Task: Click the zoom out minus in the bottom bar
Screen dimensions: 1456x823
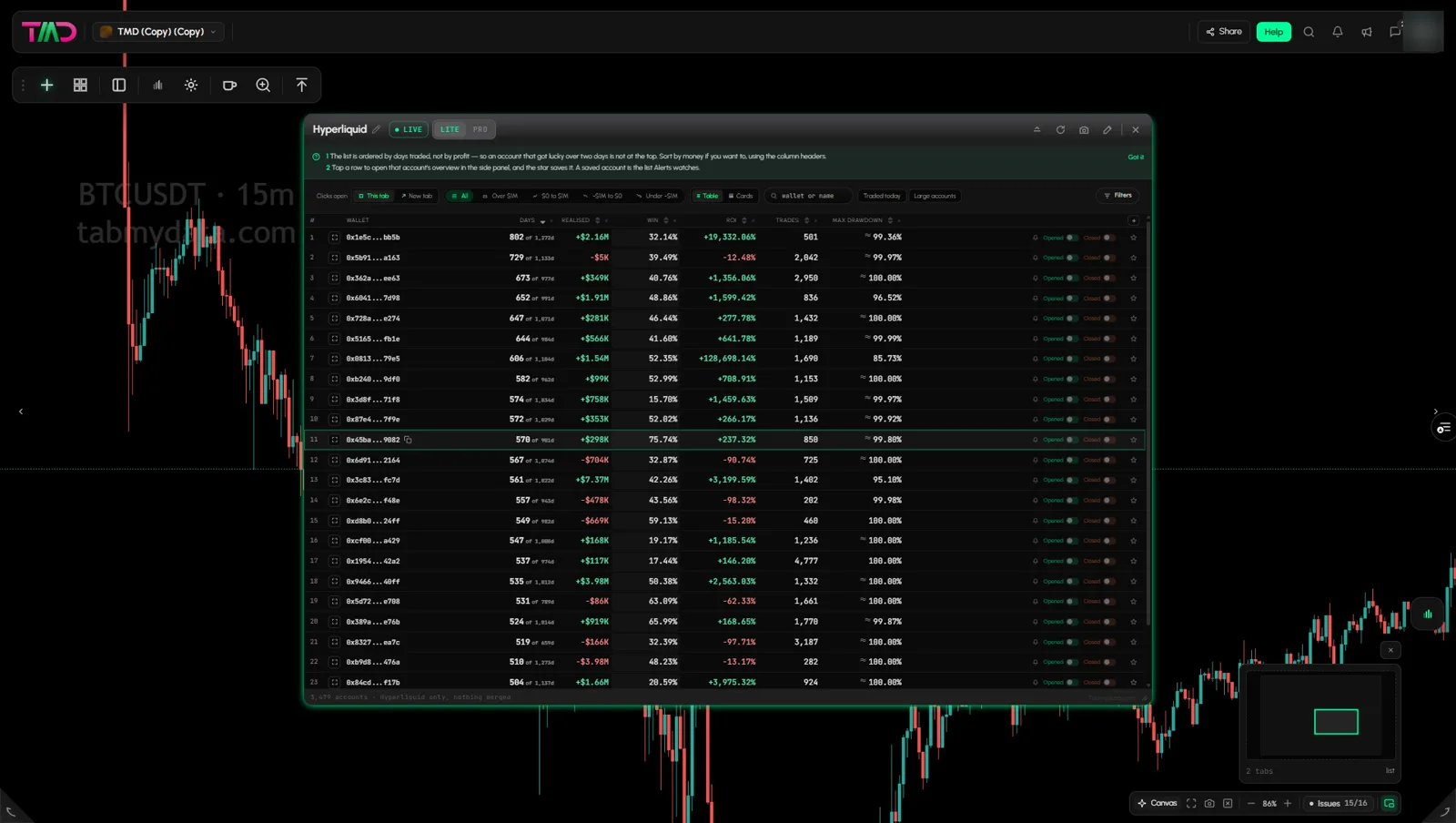Action: [x=1251, y=803]
